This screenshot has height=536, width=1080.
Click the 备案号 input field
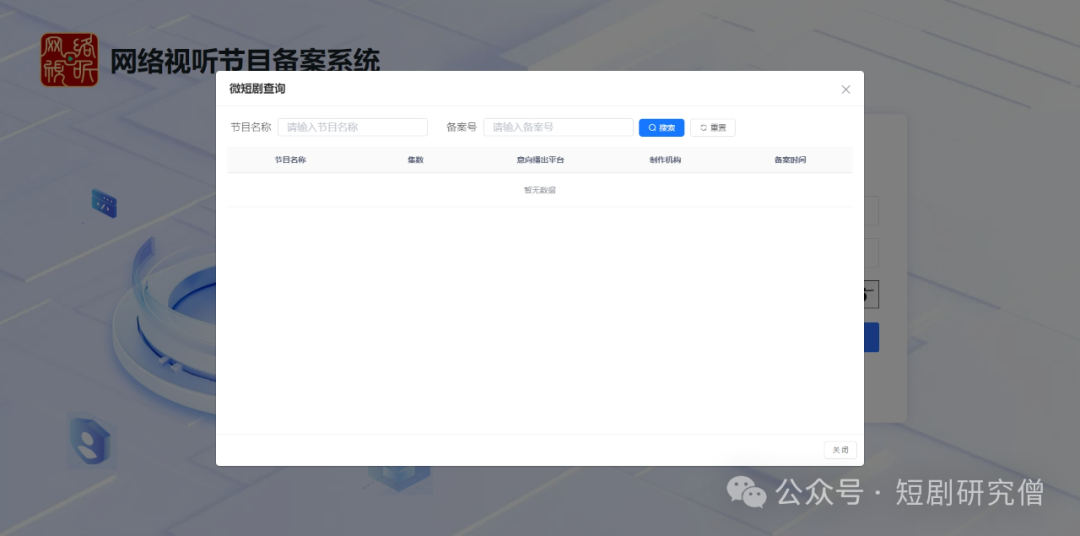click(x=558, y=127)
